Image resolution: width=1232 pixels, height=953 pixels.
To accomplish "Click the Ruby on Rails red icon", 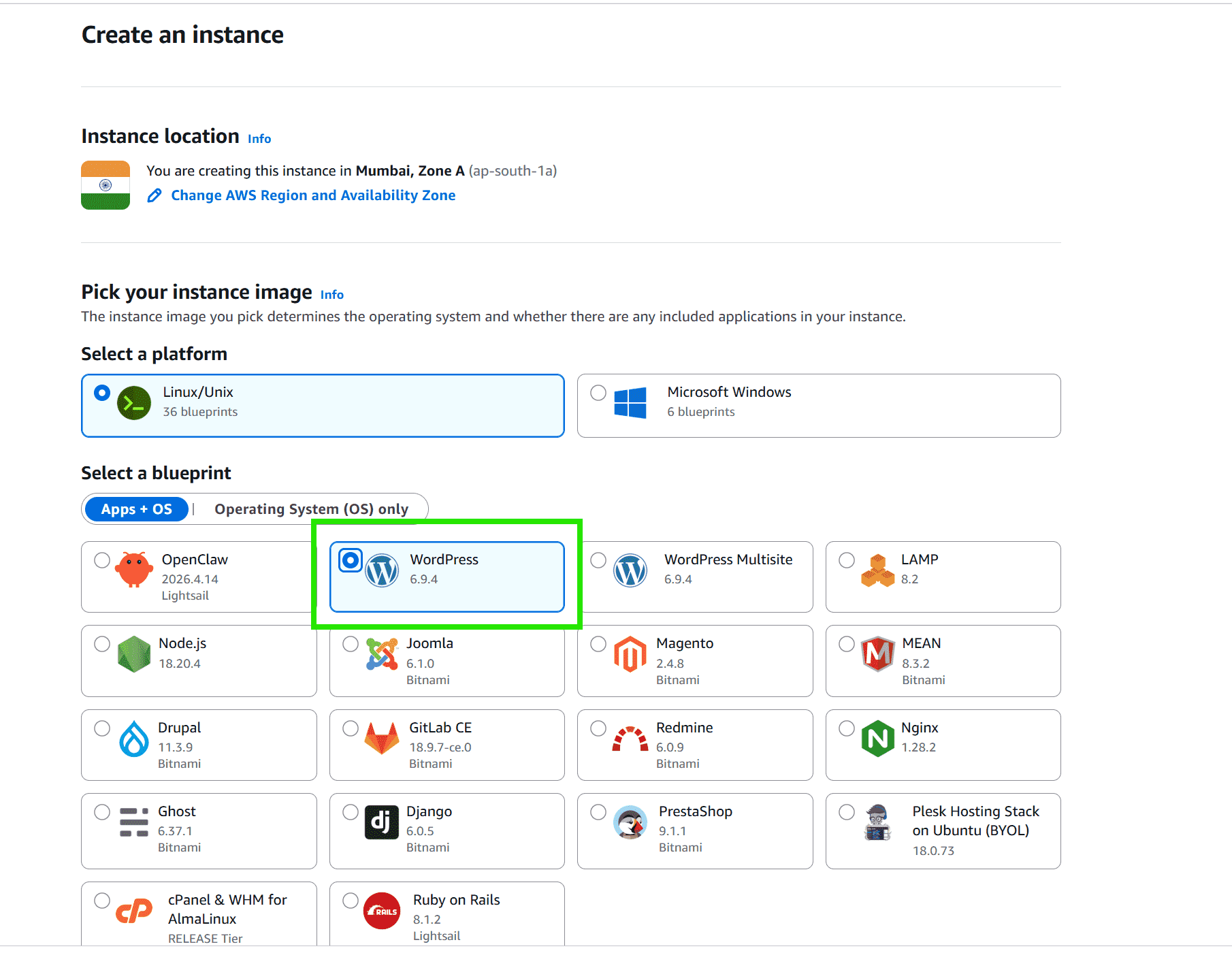I will click(382, 911).
